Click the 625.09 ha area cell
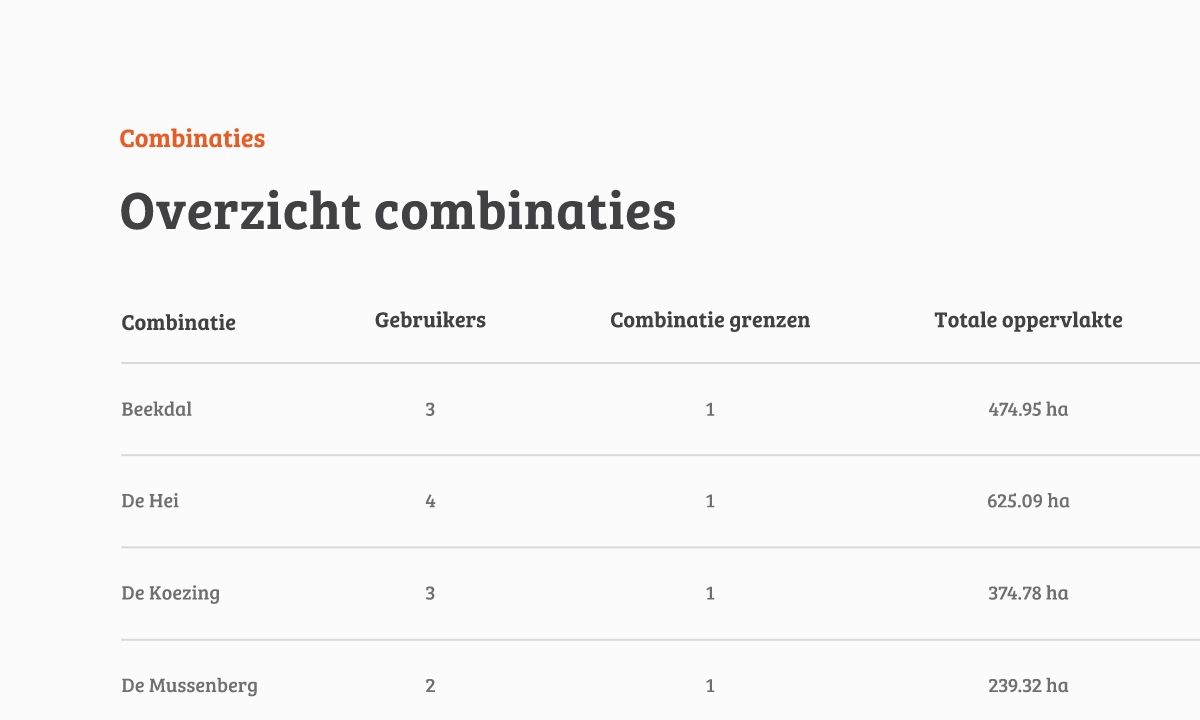Screen dimensions: 1200x720 pyautogui.click(x=1028, y=501)
